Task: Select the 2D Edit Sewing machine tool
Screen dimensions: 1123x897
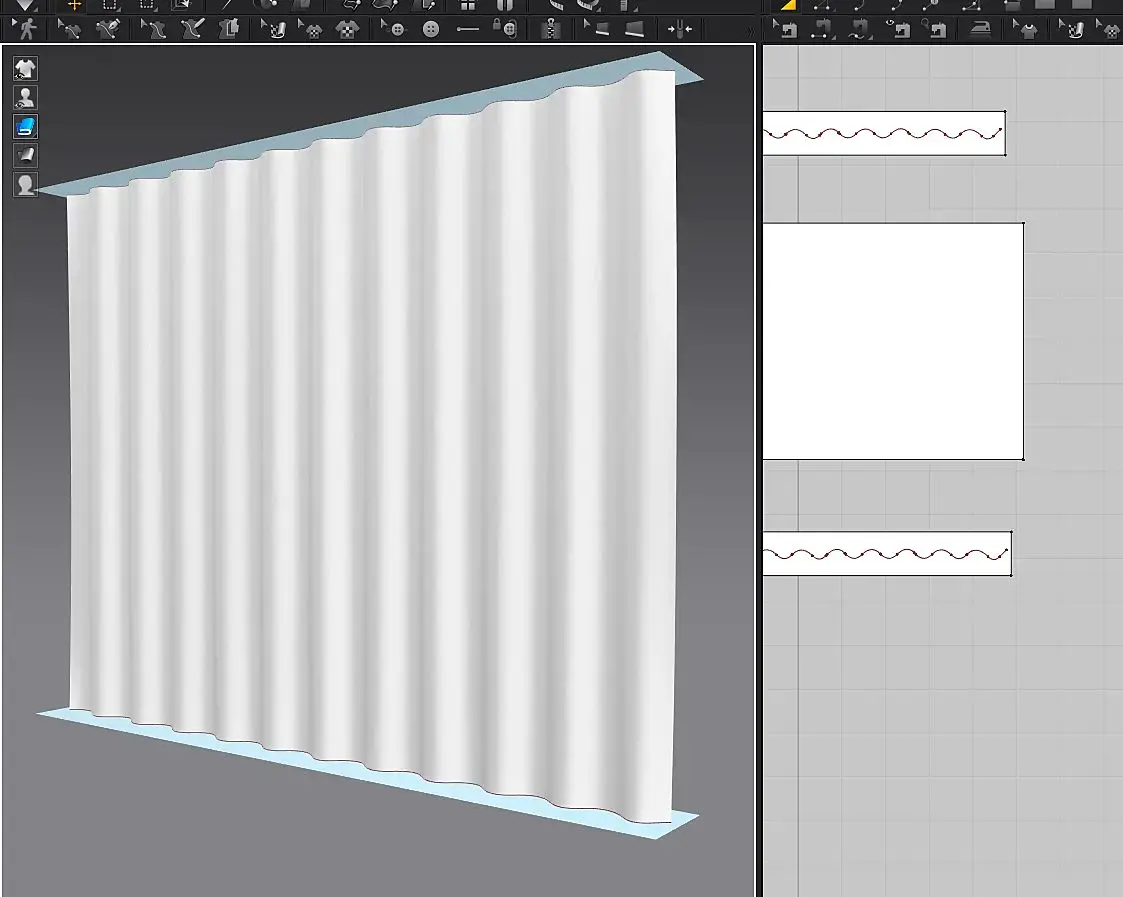Action: [x=786, y=29]
